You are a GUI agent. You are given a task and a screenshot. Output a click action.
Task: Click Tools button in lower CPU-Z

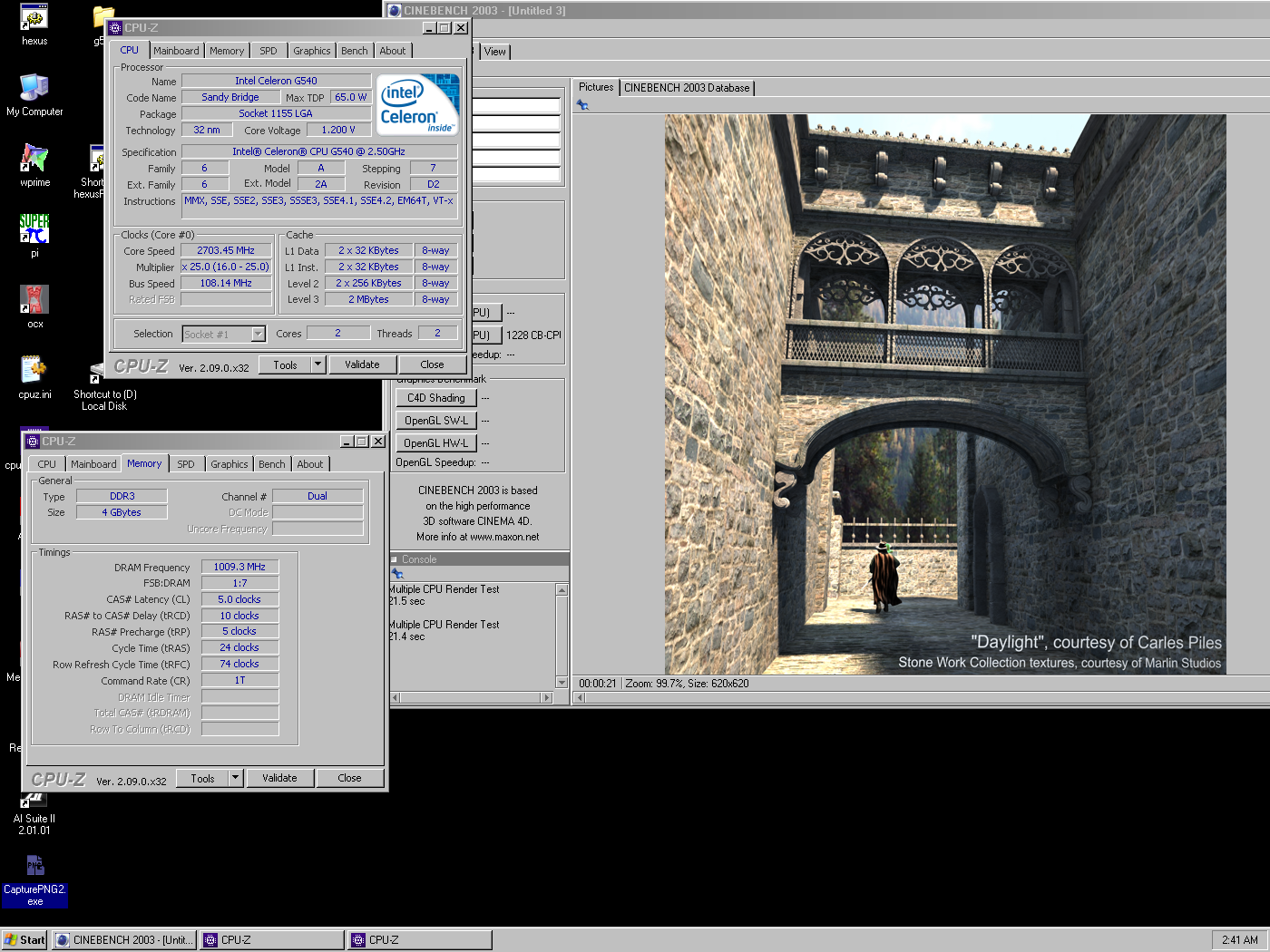click(202, 778)
